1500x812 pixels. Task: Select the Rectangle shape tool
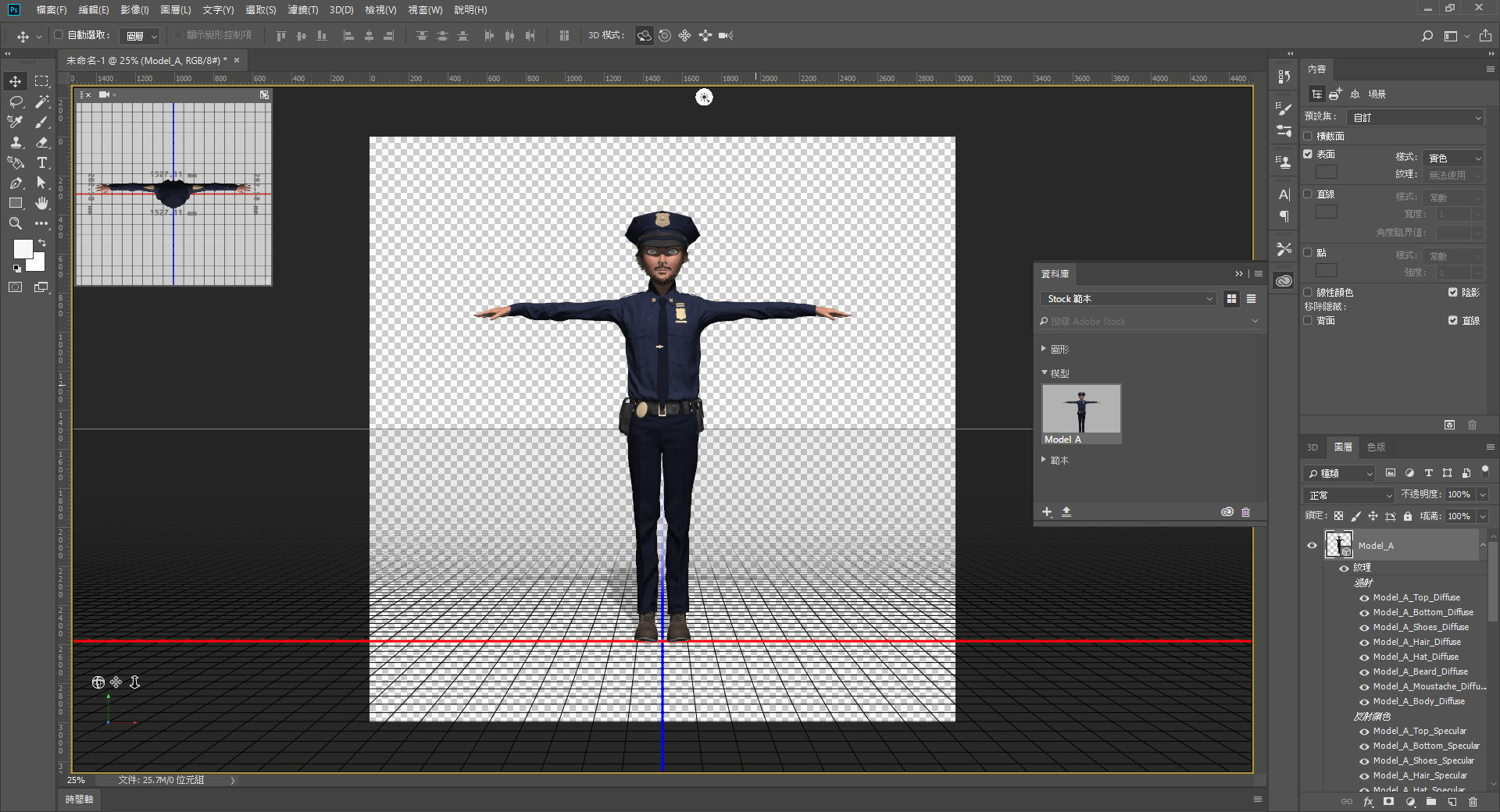(x=16, y=203)
